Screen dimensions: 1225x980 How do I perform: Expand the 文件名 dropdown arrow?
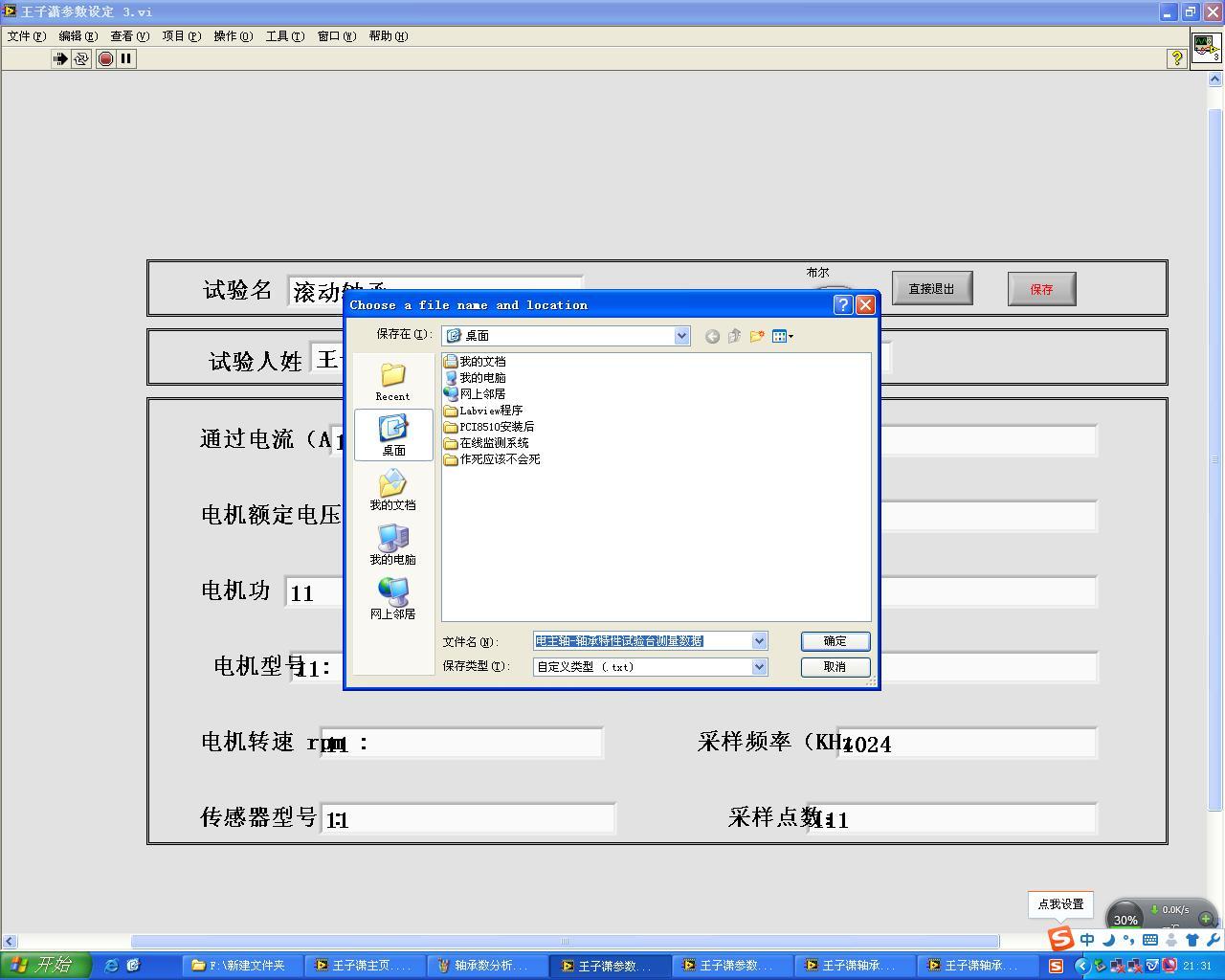[x=759, y=641]
